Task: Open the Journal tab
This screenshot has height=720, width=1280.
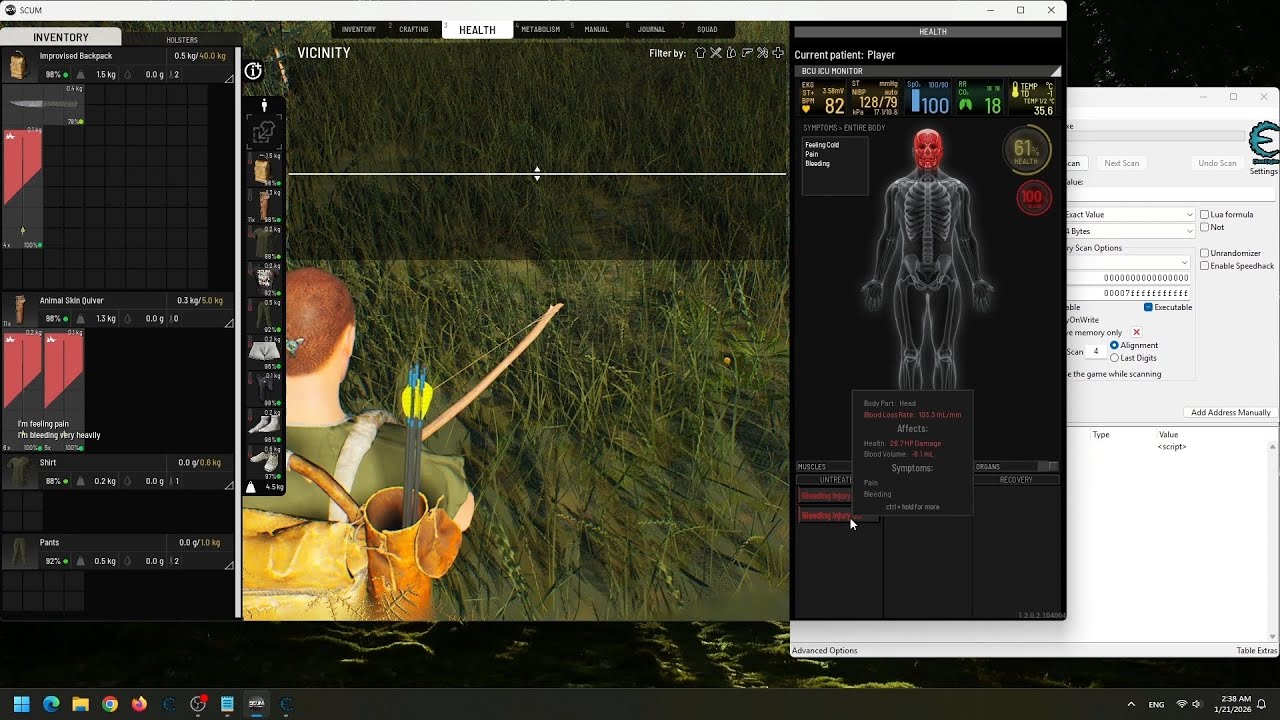Action: click(652, 29)
